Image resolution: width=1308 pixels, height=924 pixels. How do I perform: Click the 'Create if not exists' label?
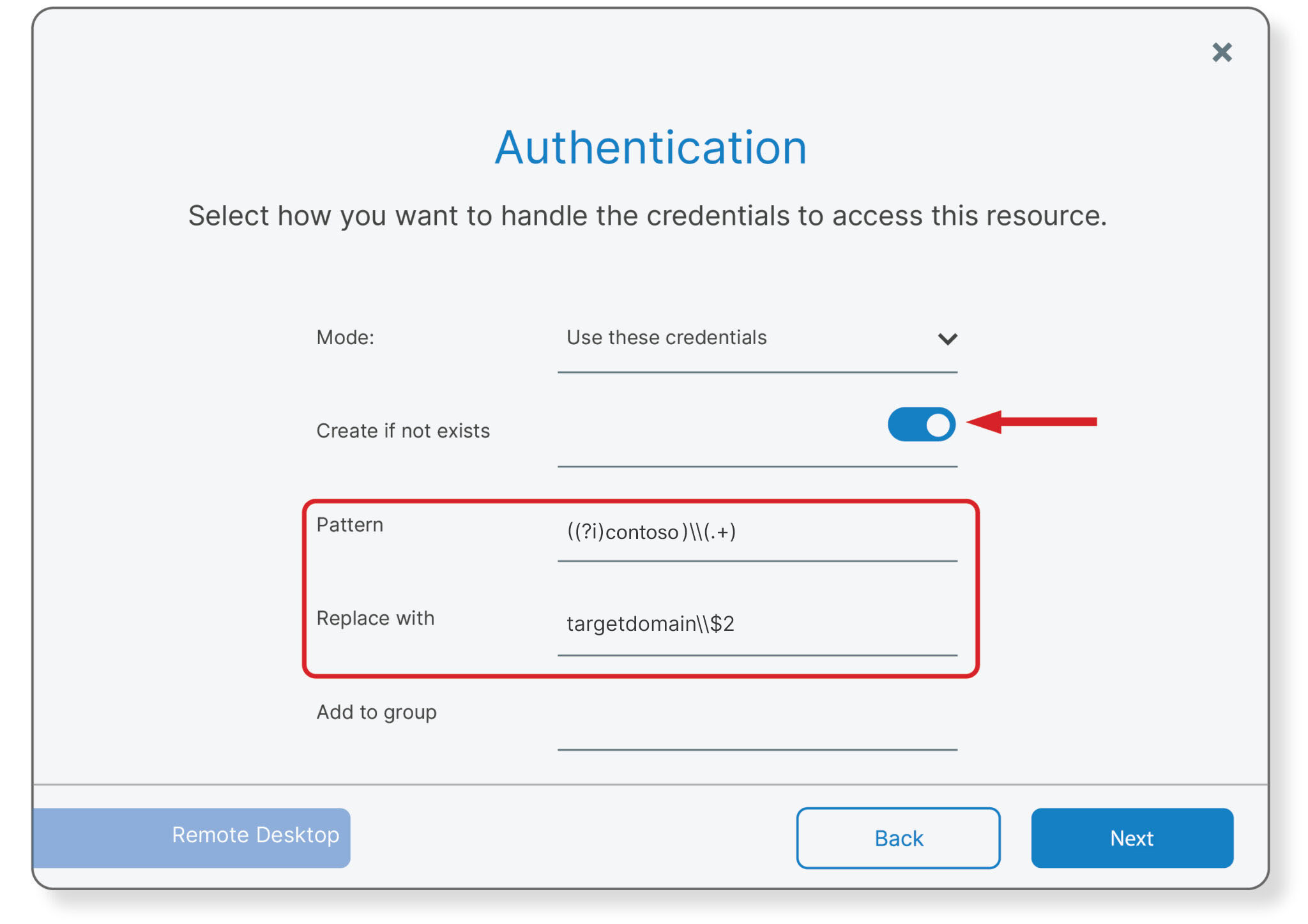[403, 431]
